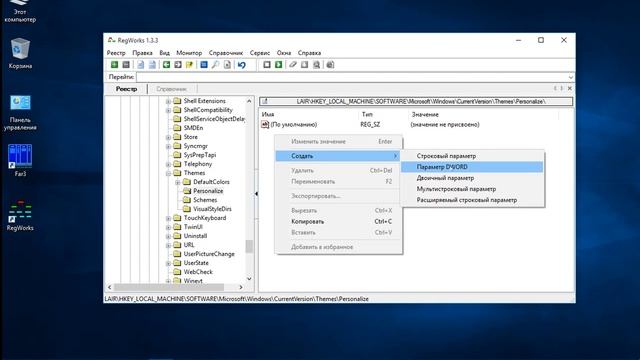Click the green plus toolbar icon
The height and width of the screenshot is (360, 640).
point(114,64)
